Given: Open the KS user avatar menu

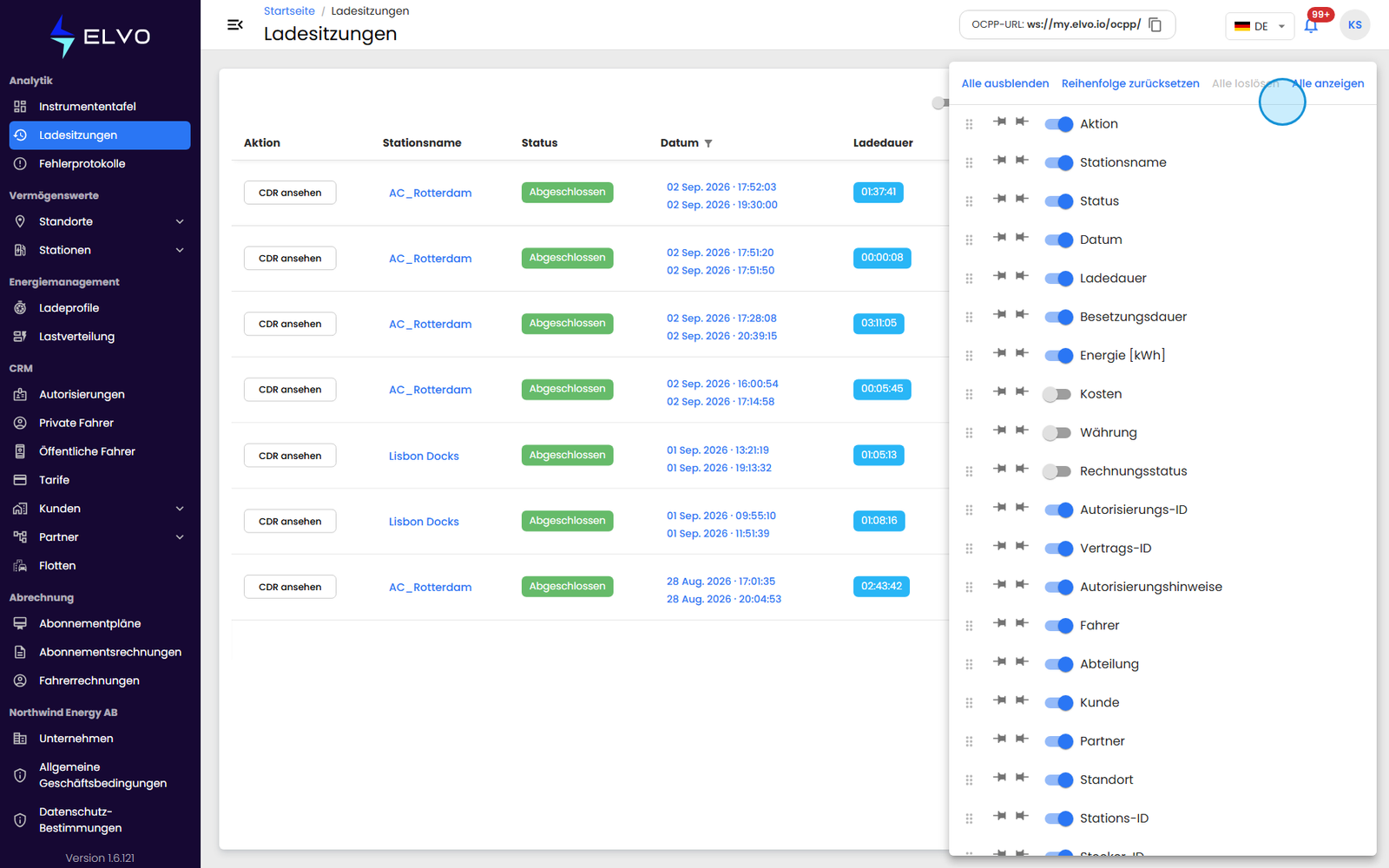Looking at the screenshot, I should click(x=1354, y=25).
